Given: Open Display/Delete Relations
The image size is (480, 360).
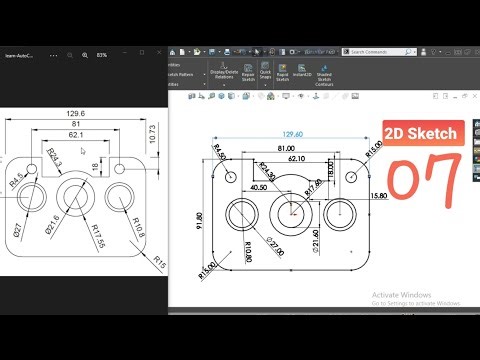Looking at the screenshot, I should point(224,70).
